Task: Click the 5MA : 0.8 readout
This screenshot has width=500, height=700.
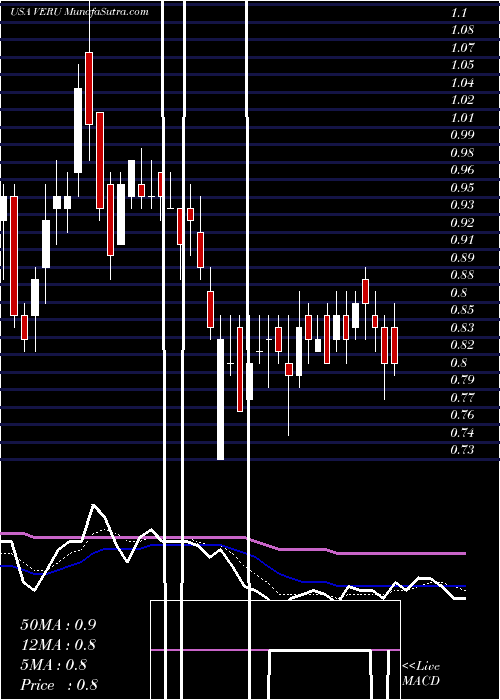Action: 54,665
